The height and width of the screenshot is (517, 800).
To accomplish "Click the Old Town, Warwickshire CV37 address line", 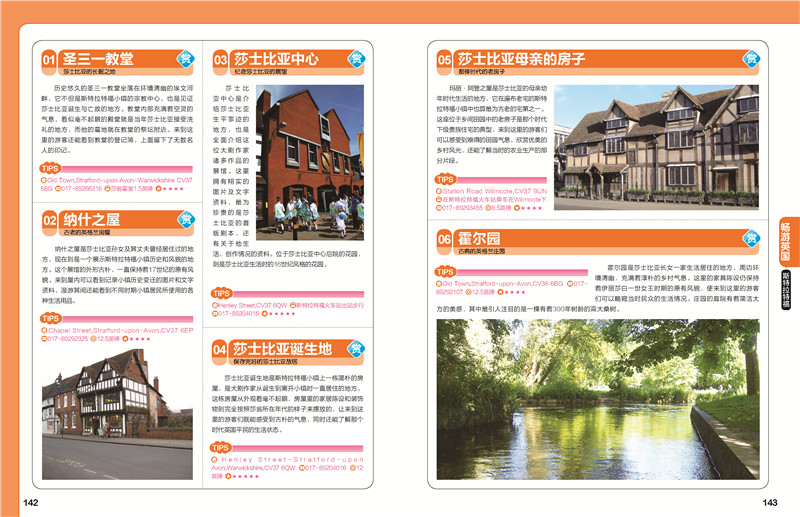I will [117, 184].
